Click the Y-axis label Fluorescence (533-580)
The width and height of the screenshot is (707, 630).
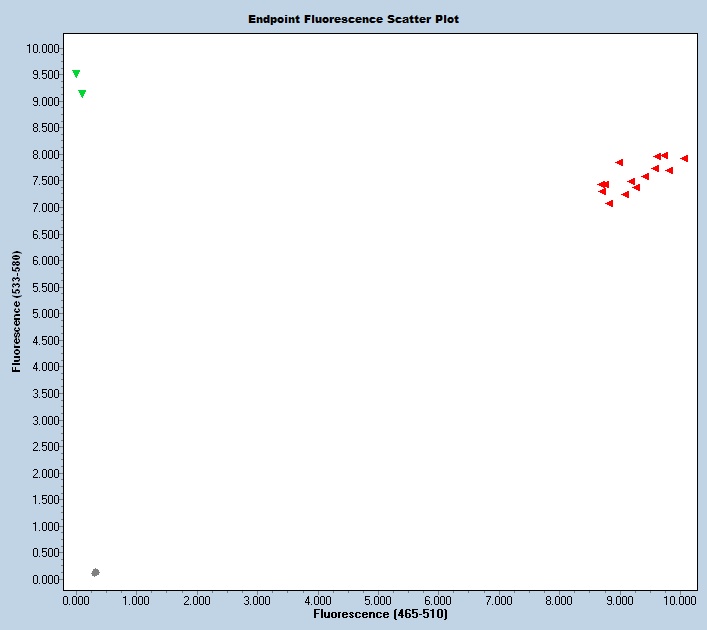point(17,312)
